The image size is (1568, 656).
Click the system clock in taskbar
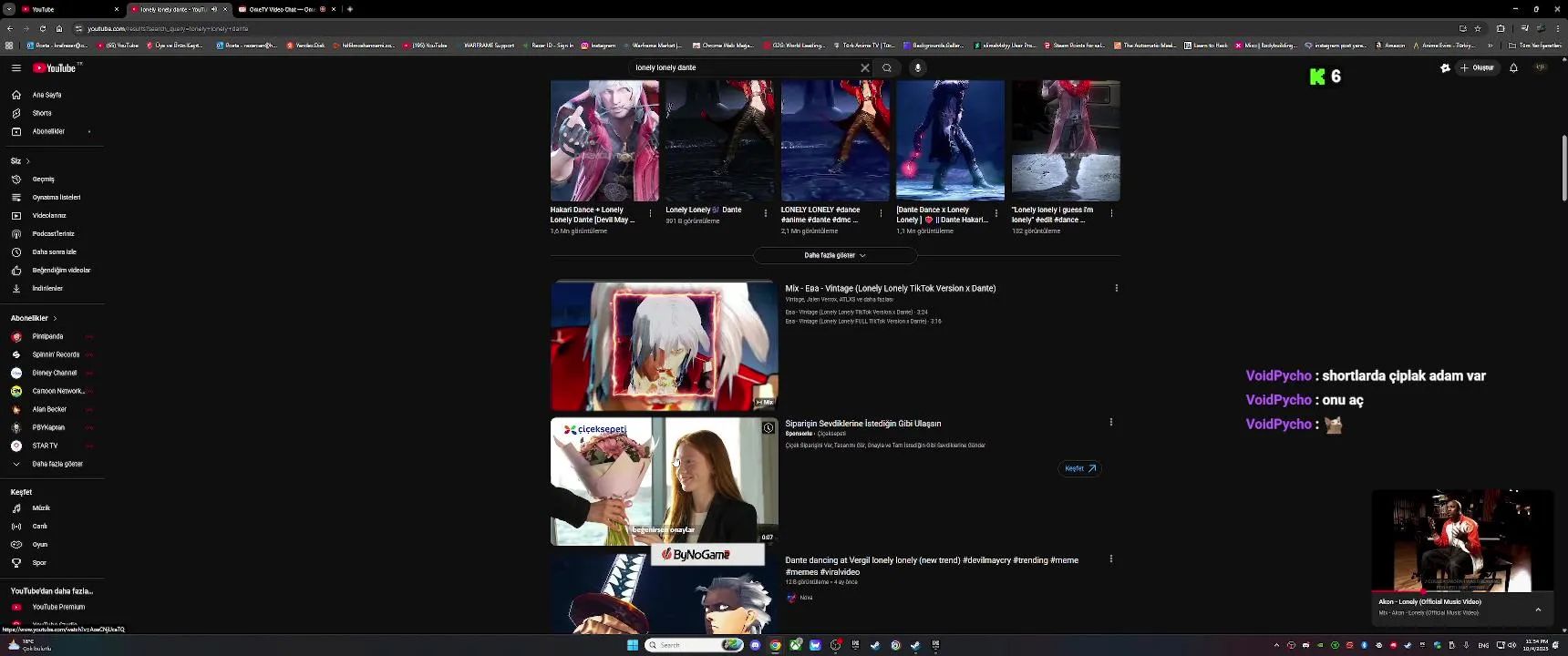1536,645
